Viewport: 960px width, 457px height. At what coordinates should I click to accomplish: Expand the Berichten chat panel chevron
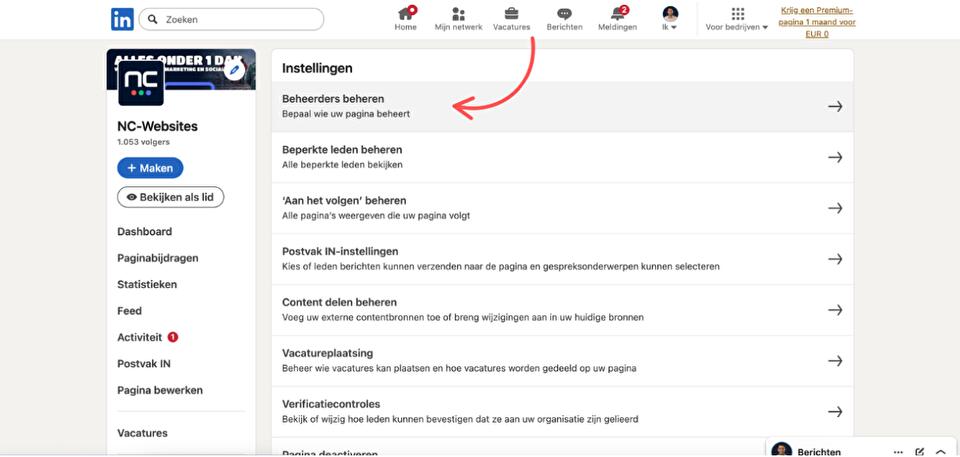(941, 452)
